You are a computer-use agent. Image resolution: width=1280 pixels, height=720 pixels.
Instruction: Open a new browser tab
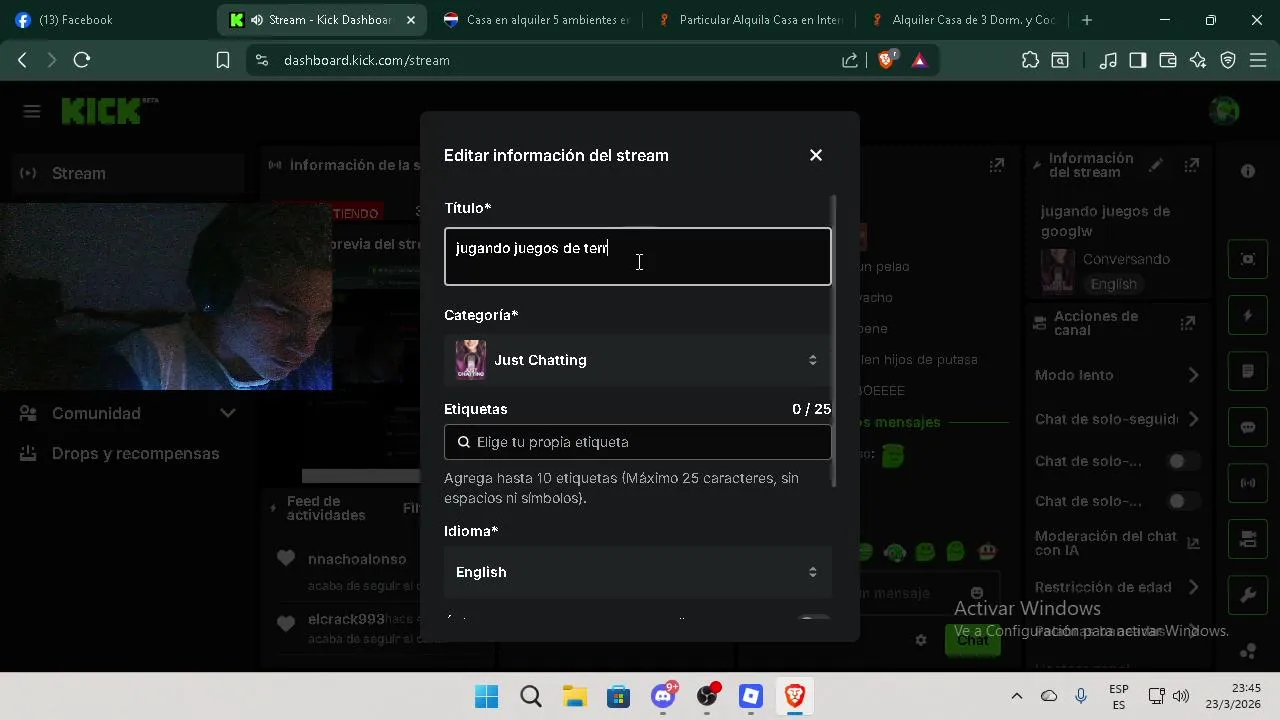tap(1087, 20)
